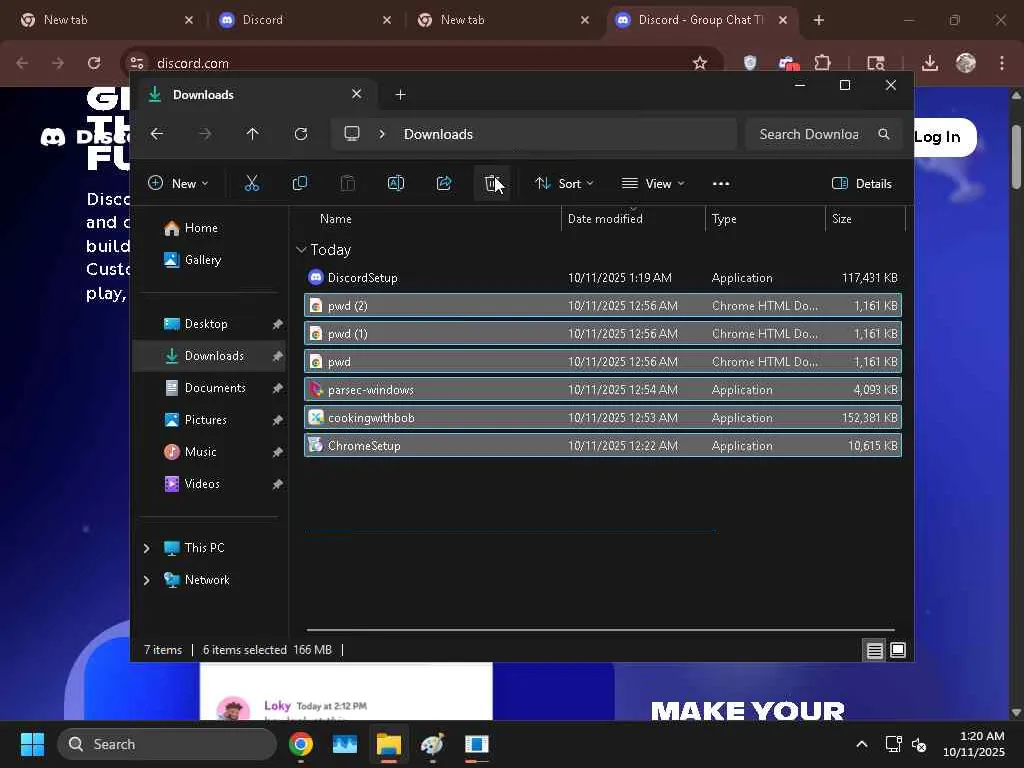The image size is (1024, 768).
Task: Open the View dropdown
Action: point(653,183)
